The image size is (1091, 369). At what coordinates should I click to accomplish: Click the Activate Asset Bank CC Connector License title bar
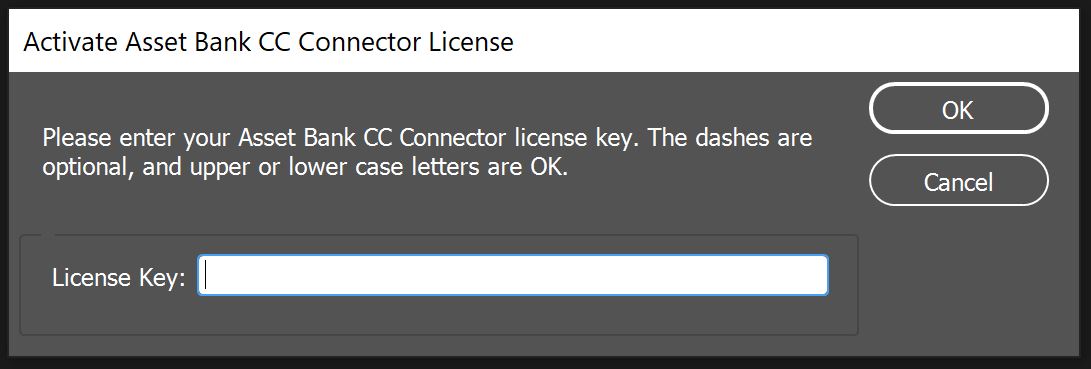click(546, 42)
